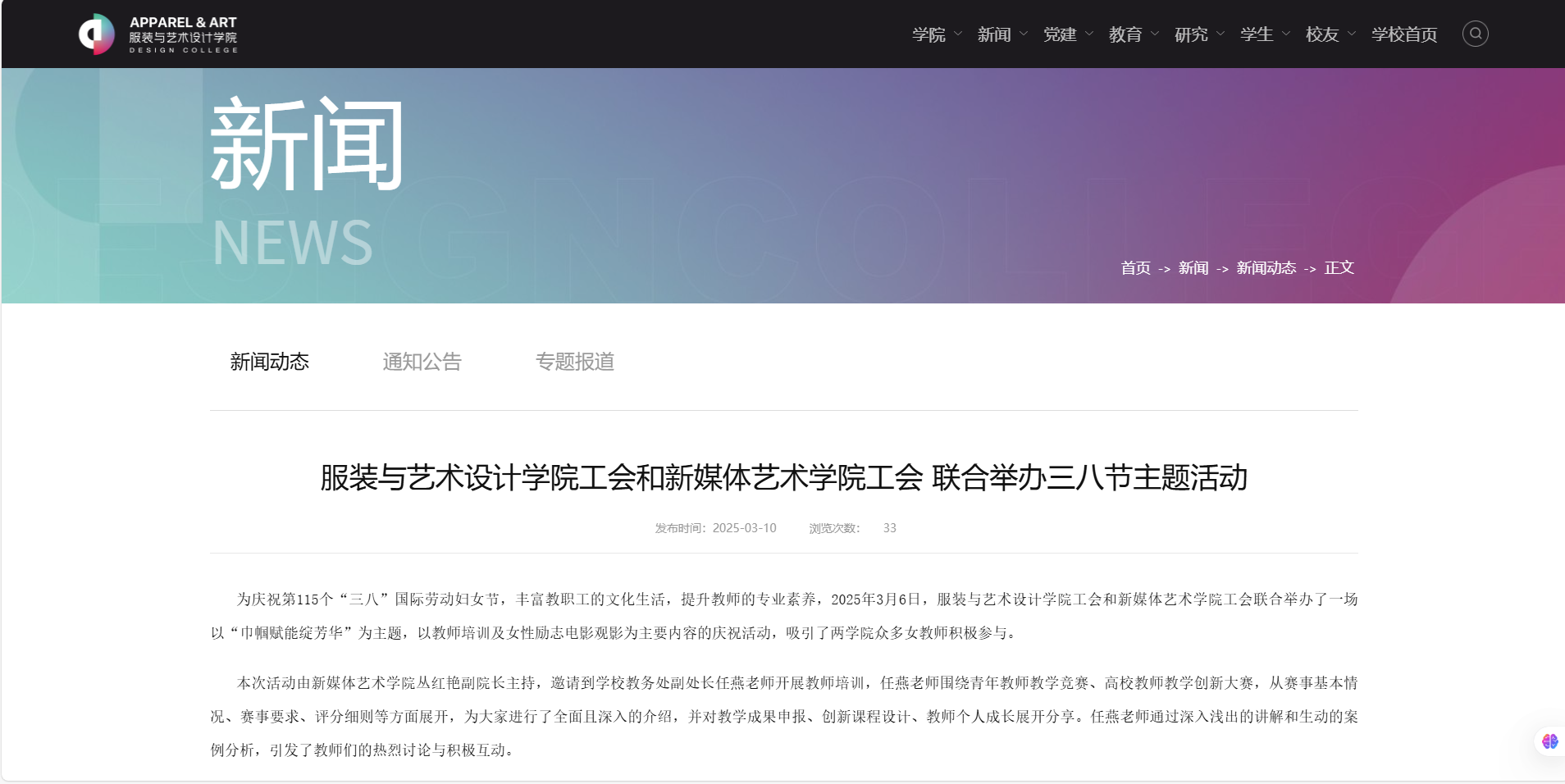Click the view count 33
This screenshot has width=1565, height=784.
click(x=889, y=528)
